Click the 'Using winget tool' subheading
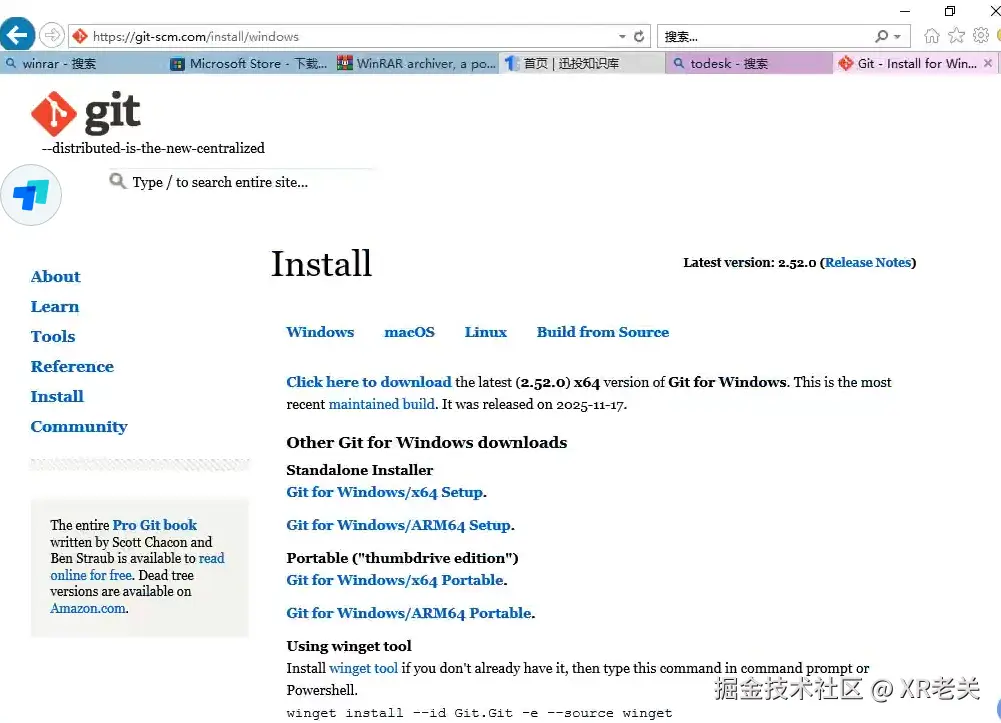 pyautogui.click(x=349, y=646)
